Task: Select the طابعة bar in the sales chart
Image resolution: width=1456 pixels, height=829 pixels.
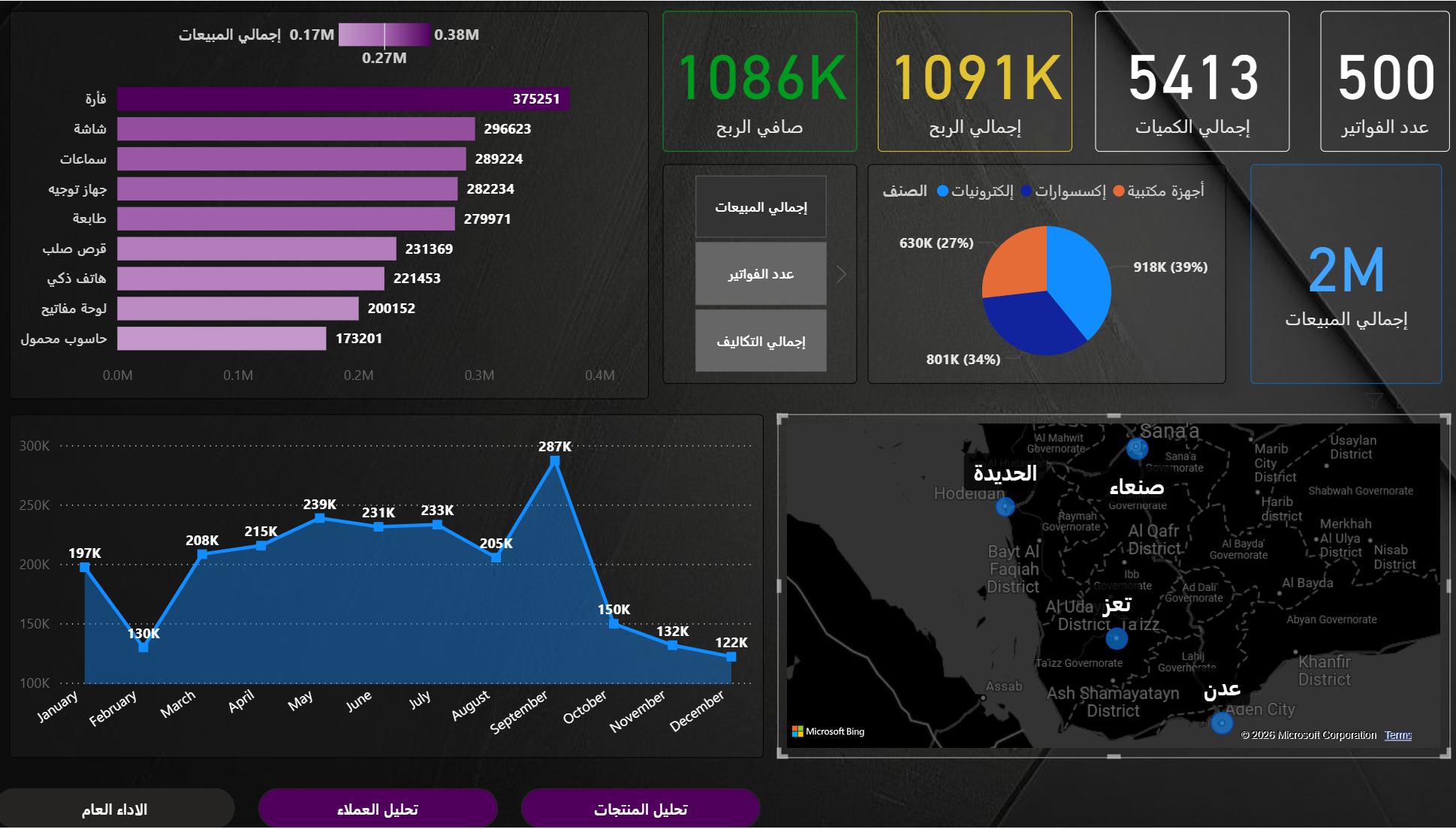Action: click(x=286, y=219)
